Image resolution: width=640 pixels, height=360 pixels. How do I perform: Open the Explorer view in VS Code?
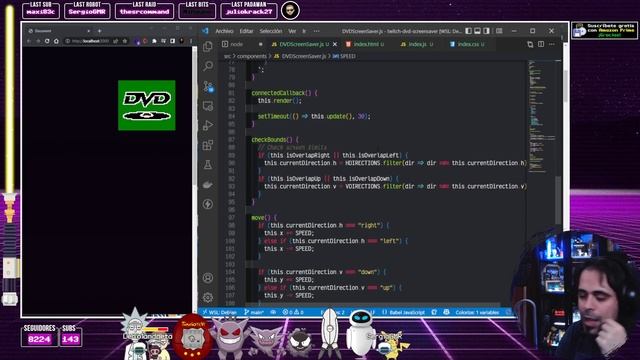(x=208, y=46)
